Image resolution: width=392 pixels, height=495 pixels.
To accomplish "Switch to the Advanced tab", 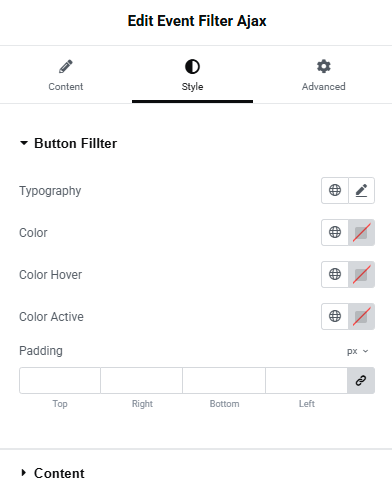I will tap(323, 75).
